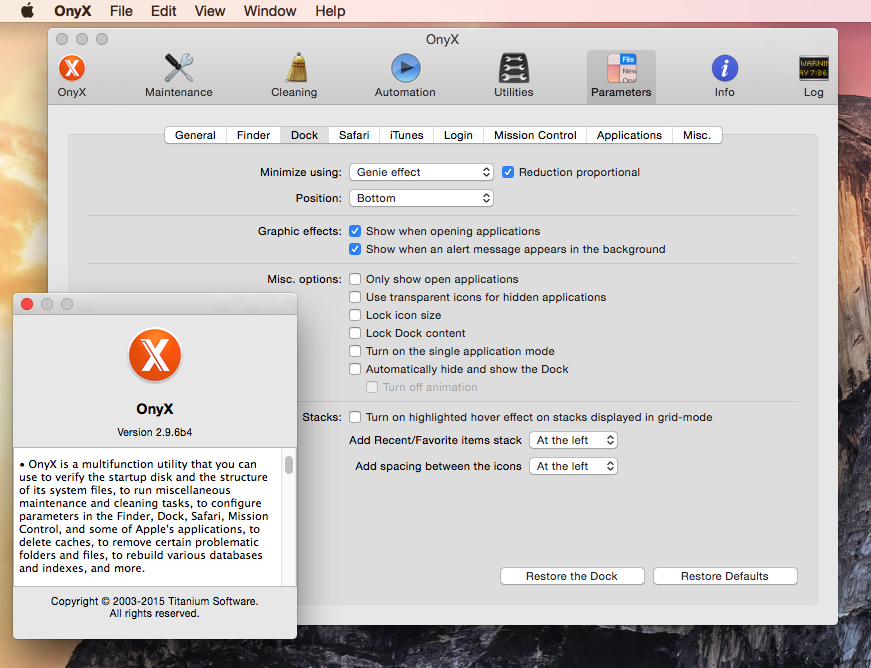The height and width of the screenshot is (668, 871).
Task: Switch to the Mission Control tab
Action: point(535,135)
